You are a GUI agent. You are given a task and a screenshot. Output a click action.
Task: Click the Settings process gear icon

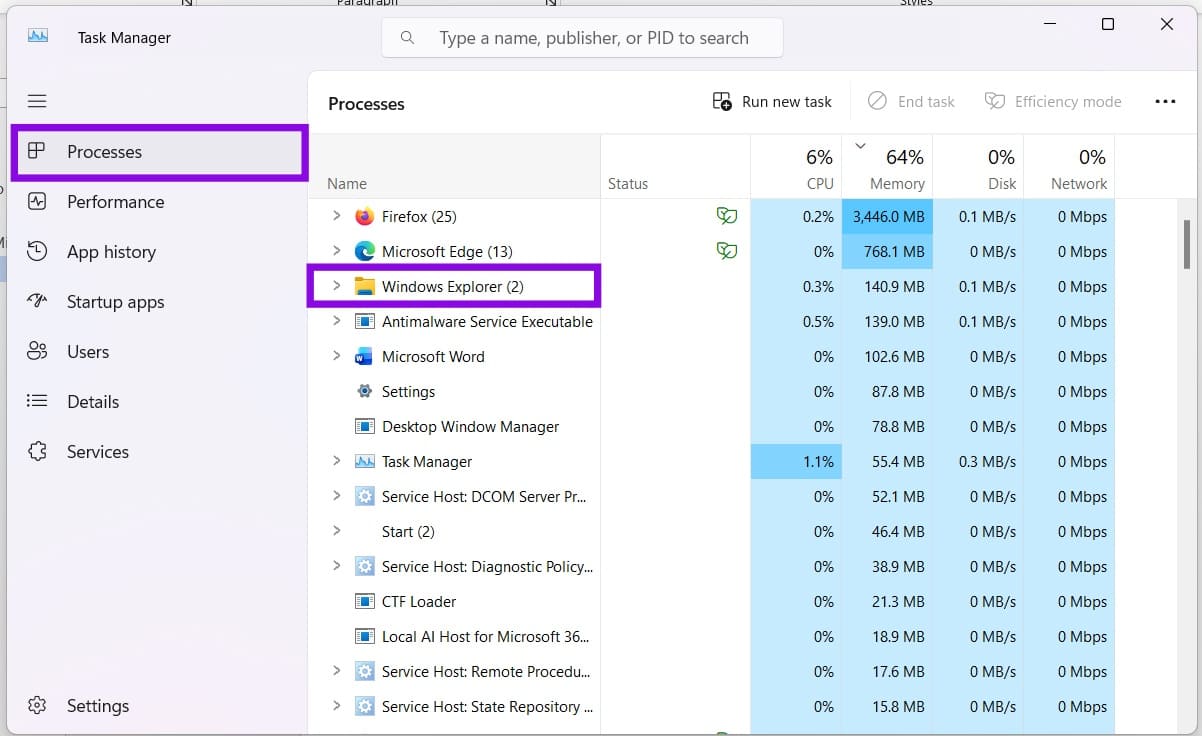(364, 391)
